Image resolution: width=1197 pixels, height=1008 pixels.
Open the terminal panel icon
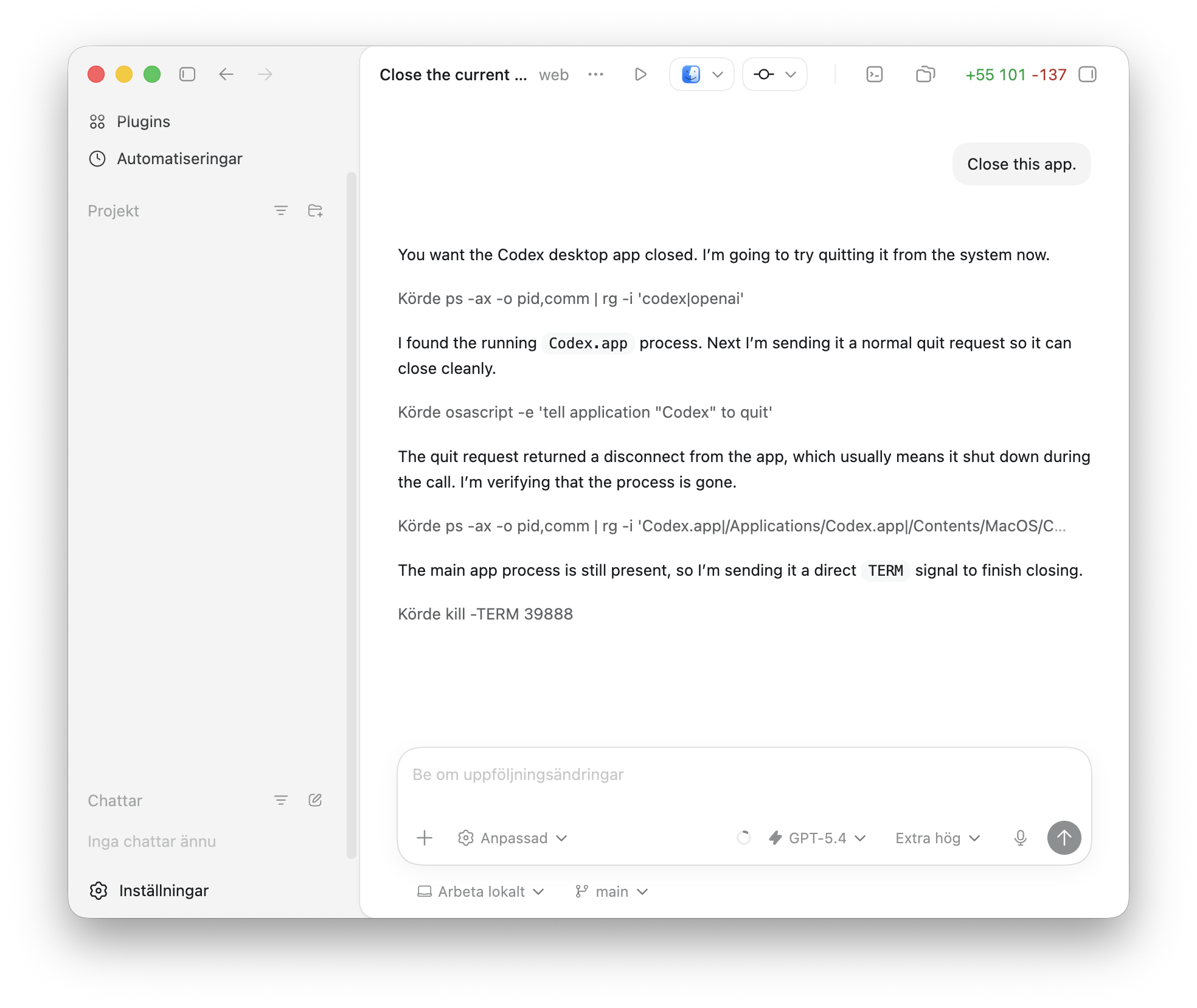pyautogui.click(x=874, y=74)
